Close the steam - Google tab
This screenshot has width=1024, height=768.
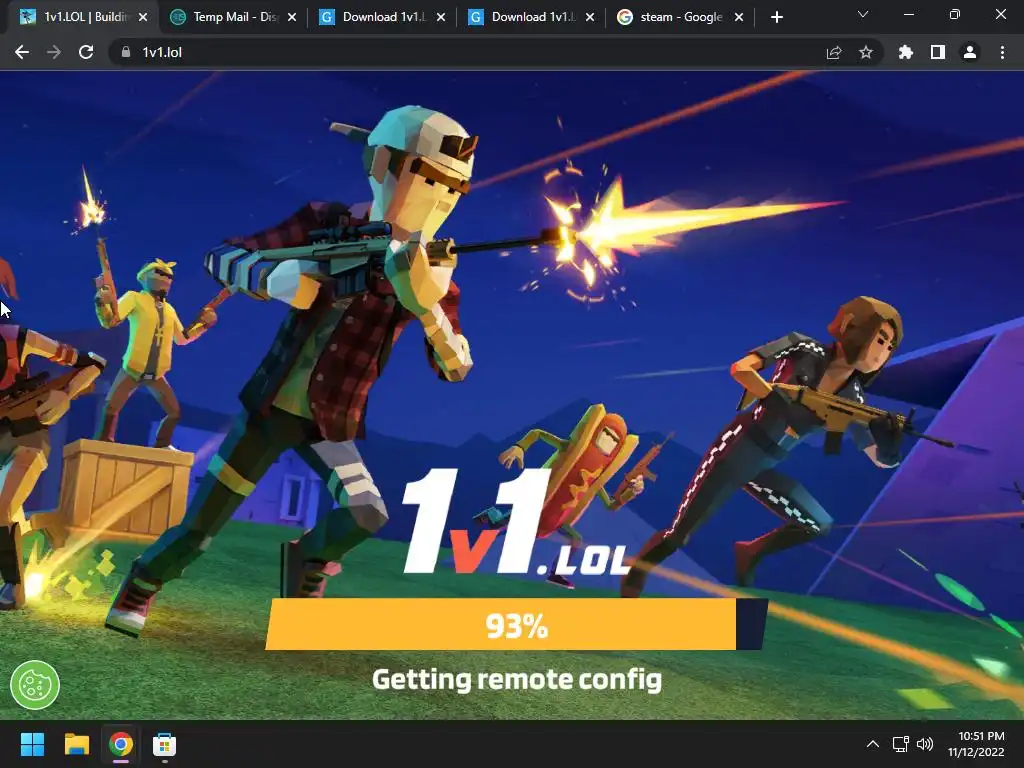pyautogui.click(x=739, y=17)
